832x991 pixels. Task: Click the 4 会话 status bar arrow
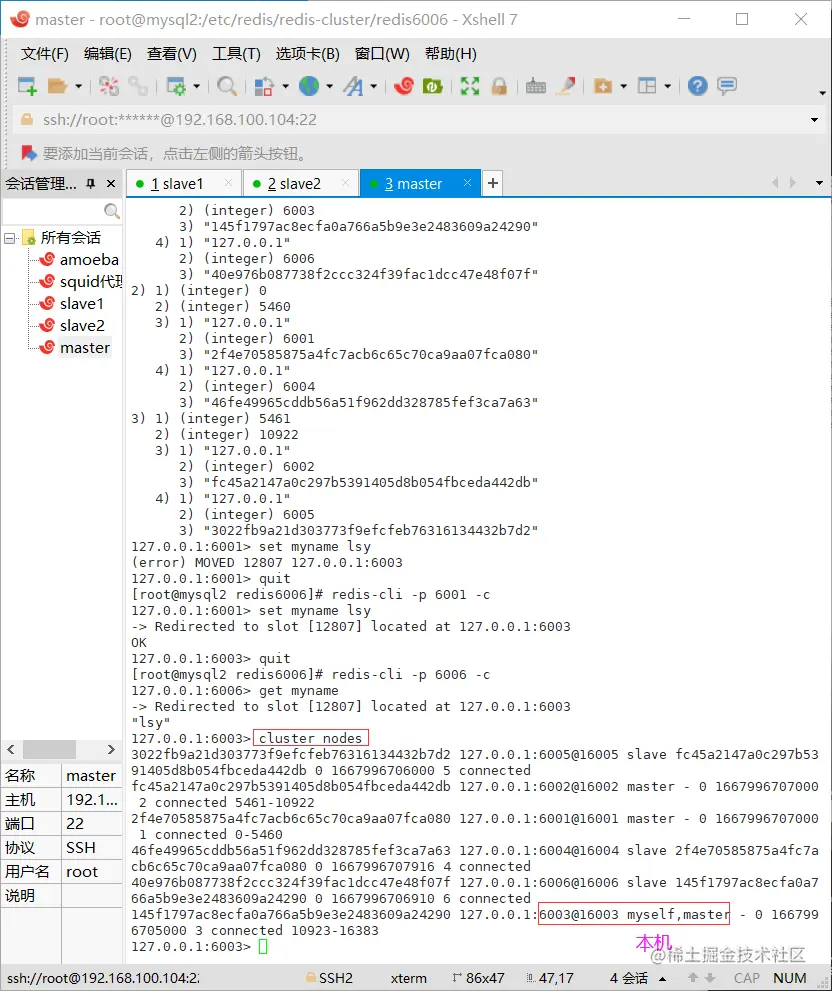coord(663,979)
